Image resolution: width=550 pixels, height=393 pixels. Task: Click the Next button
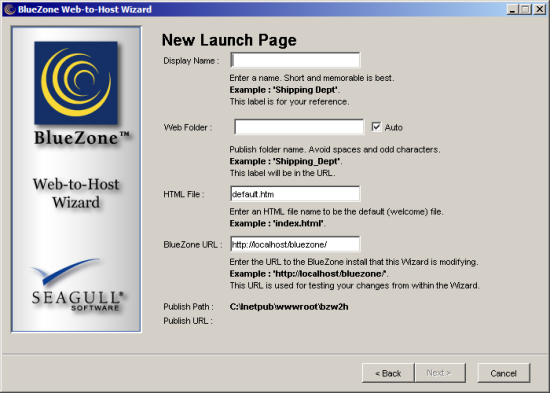440,373
